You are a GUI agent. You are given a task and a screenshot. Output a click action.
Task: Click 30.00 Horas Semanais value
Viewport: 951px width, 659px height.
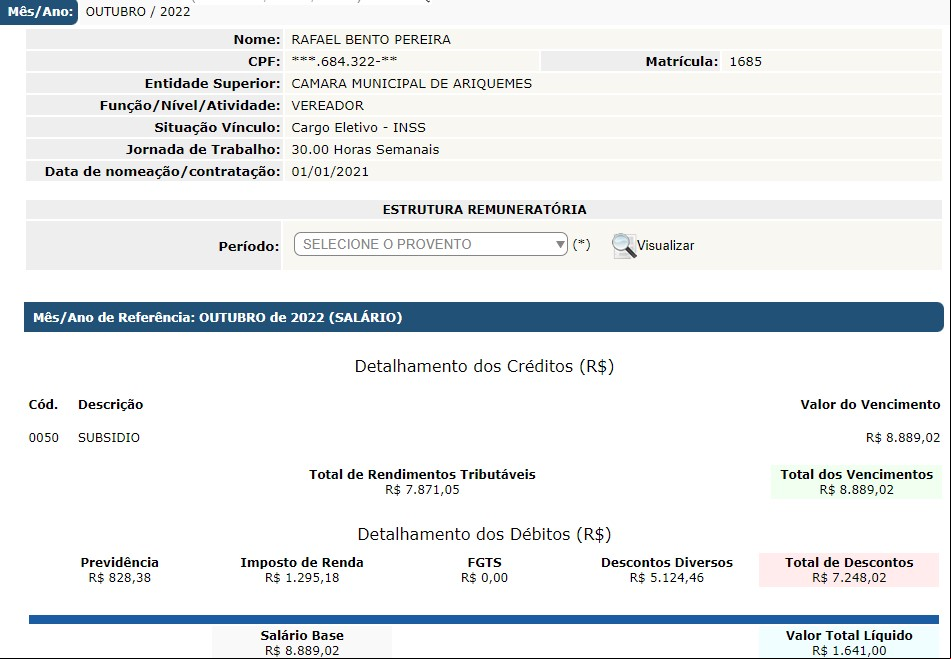point(365,149)
